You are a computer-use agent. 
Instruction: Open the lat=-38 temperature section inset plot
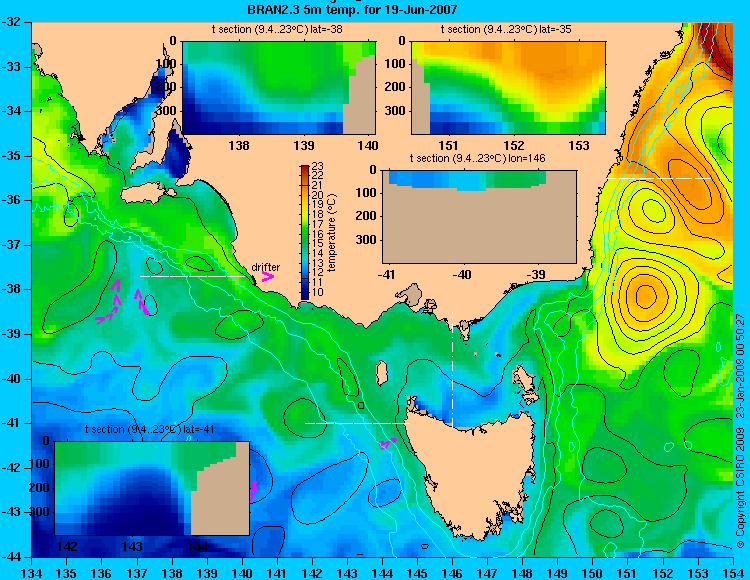click(x=279, y=88)
